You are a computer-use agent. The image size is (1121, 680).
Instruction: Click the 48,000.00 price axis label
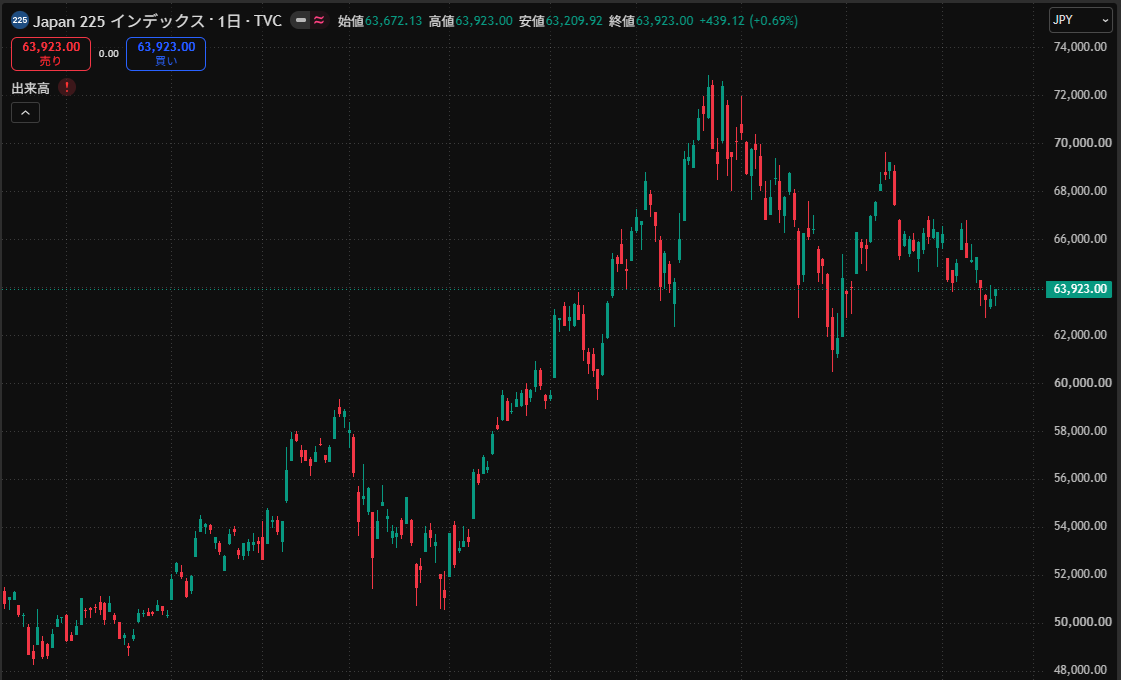coord(1080,670)
